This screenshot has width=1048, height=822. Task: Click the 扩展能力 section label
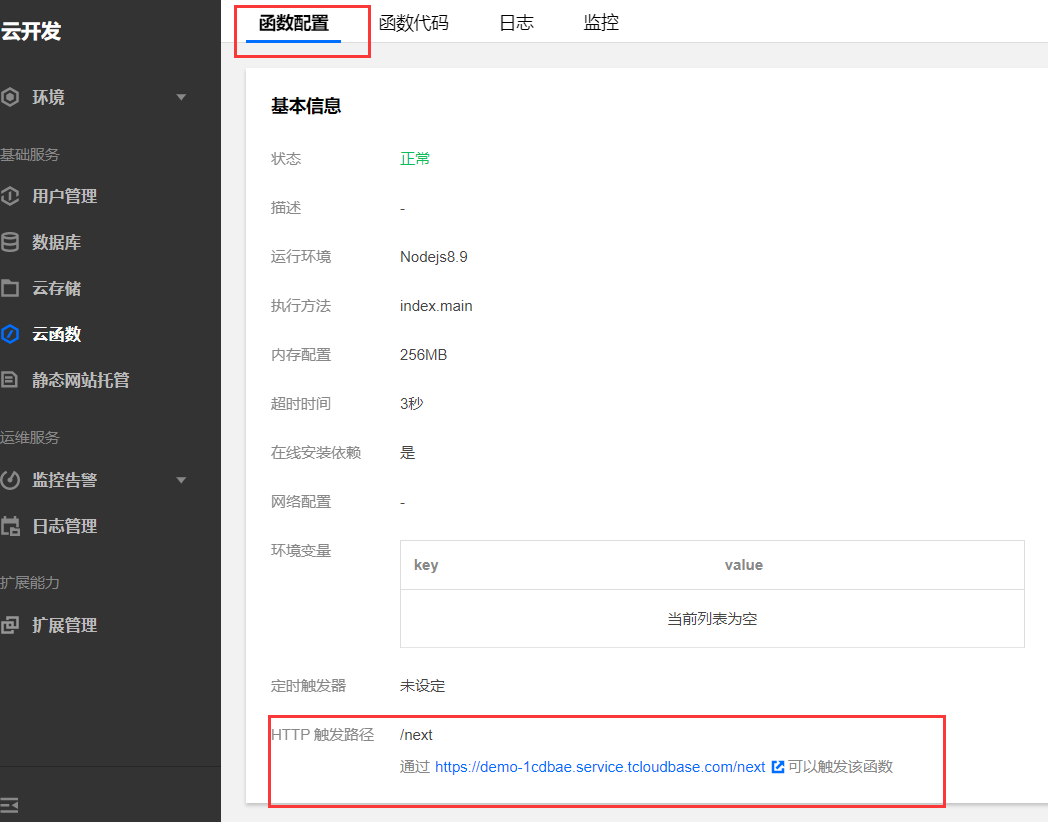pyautogui.click(x=30, y=583)
